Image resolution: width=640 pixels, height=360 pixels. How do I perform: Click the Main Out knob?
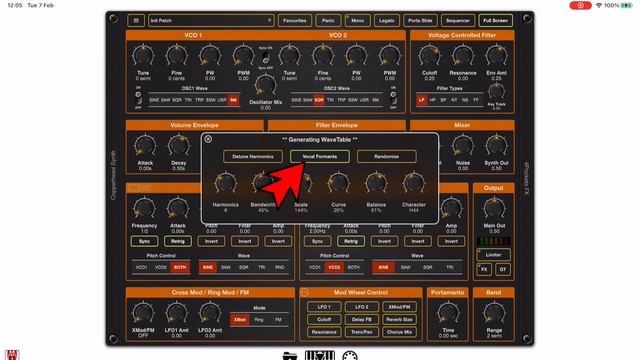pos(494,208)
